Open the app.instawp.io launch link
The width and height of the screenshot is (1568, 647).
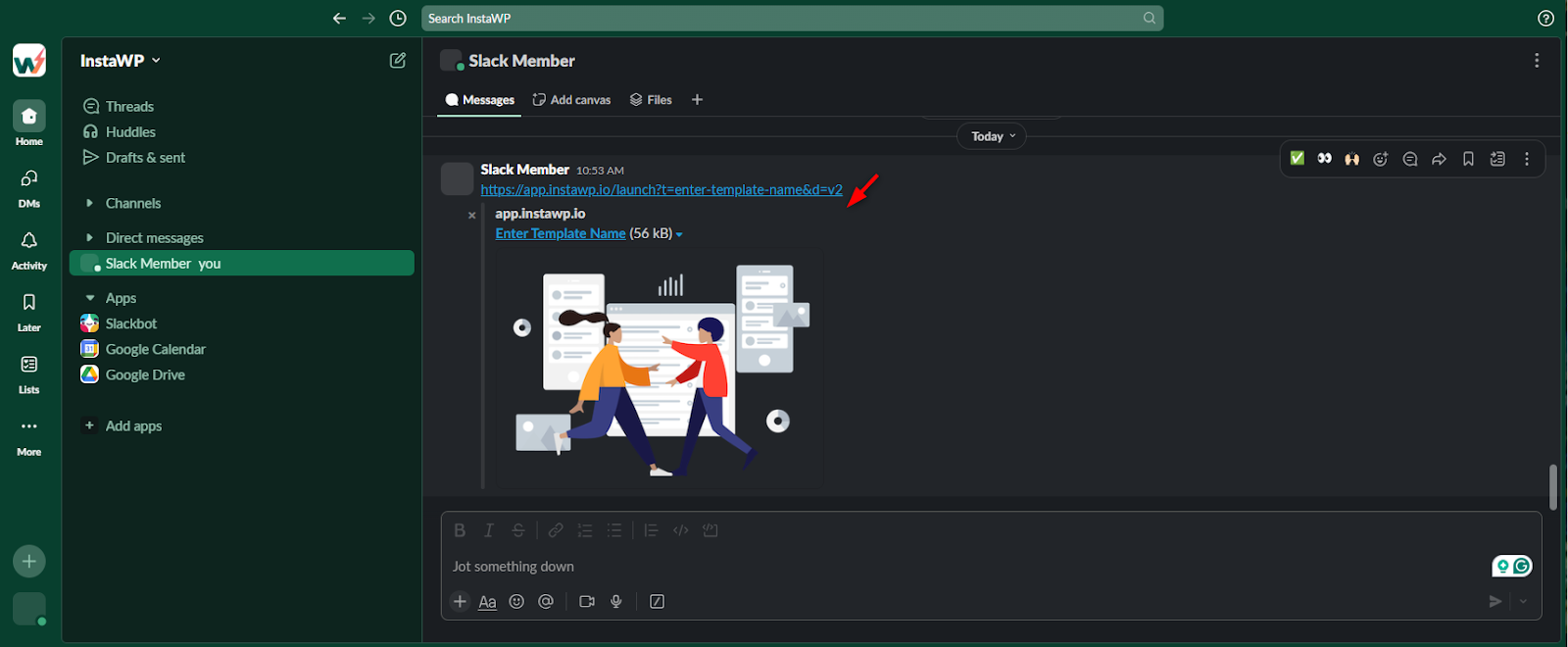tap(661, 190)
